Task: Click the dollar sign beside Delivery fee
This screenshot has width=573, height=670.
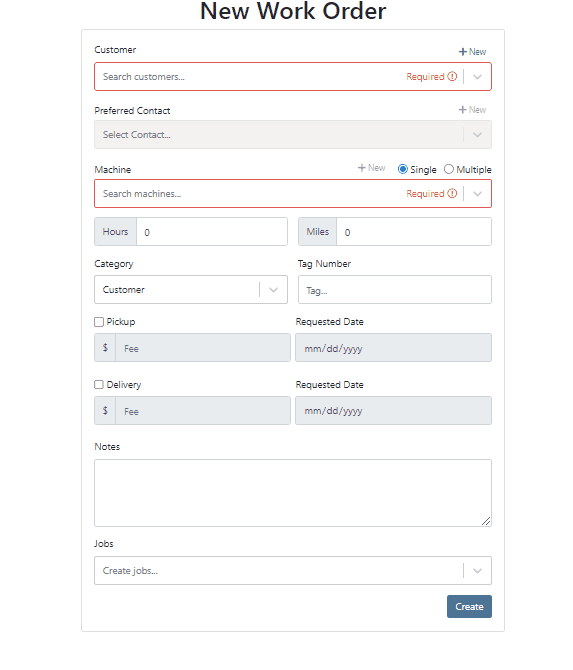Action: click(105, 411)
